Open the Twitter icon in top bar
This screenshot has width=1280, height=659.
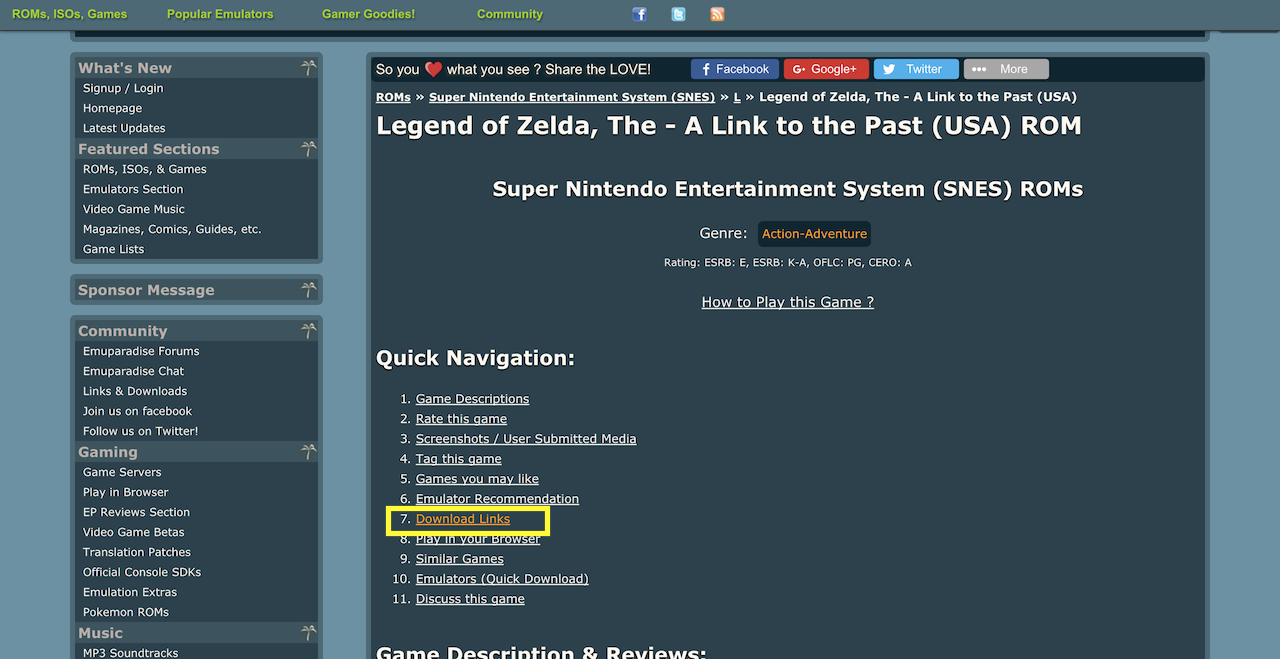tap(679, 14)
